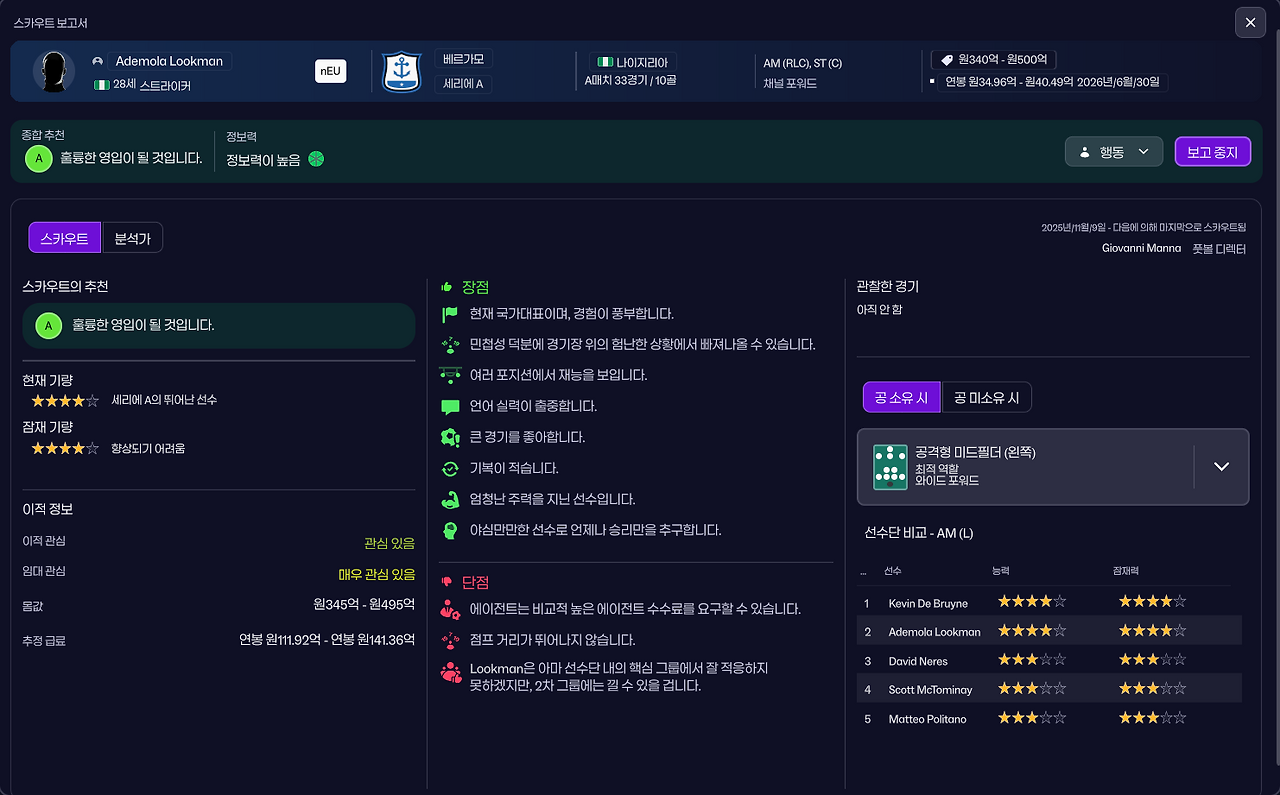Viewport: 1280px width, 795px height.
Task: Click the flag icon for national team experience
Action: [450, 314]
